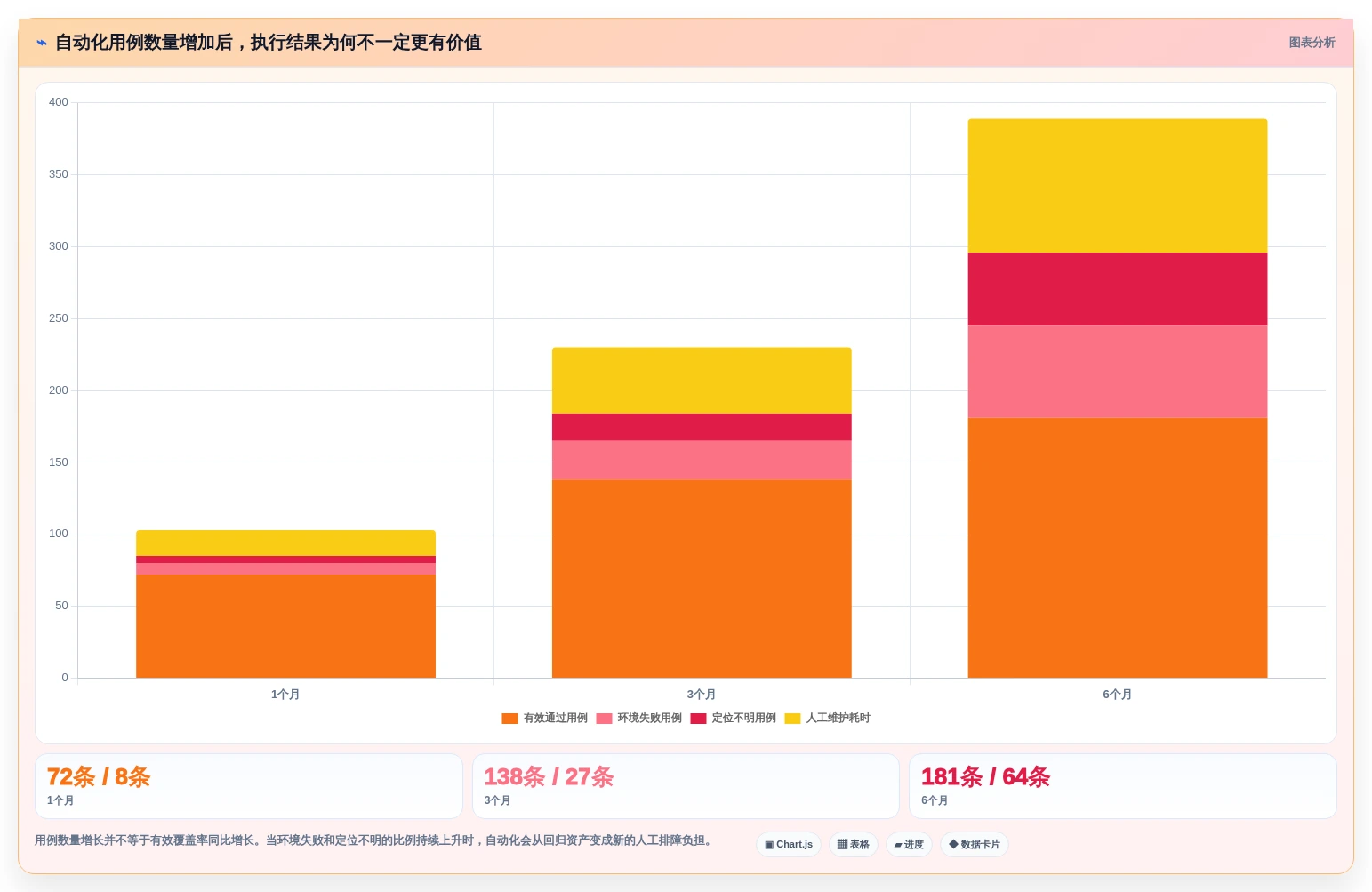Click the 6个月 x-axis label
The height and width of the screenshot is (892, 1372).
click(1118, 695)
